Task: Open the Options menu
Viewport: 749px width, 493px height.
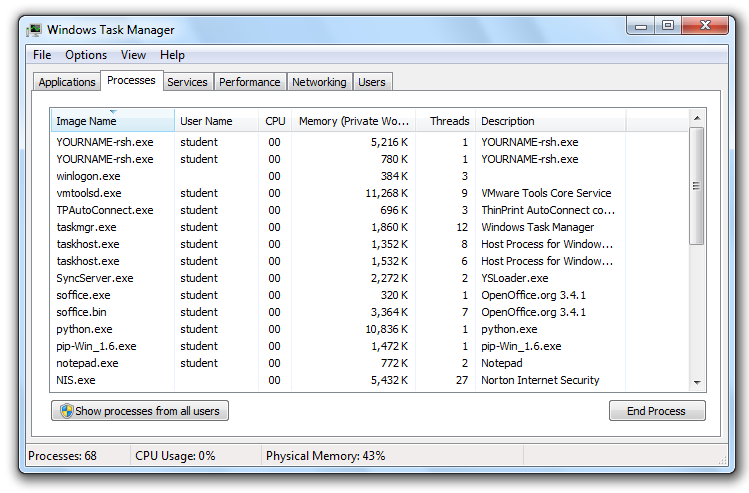Action: 86,55
